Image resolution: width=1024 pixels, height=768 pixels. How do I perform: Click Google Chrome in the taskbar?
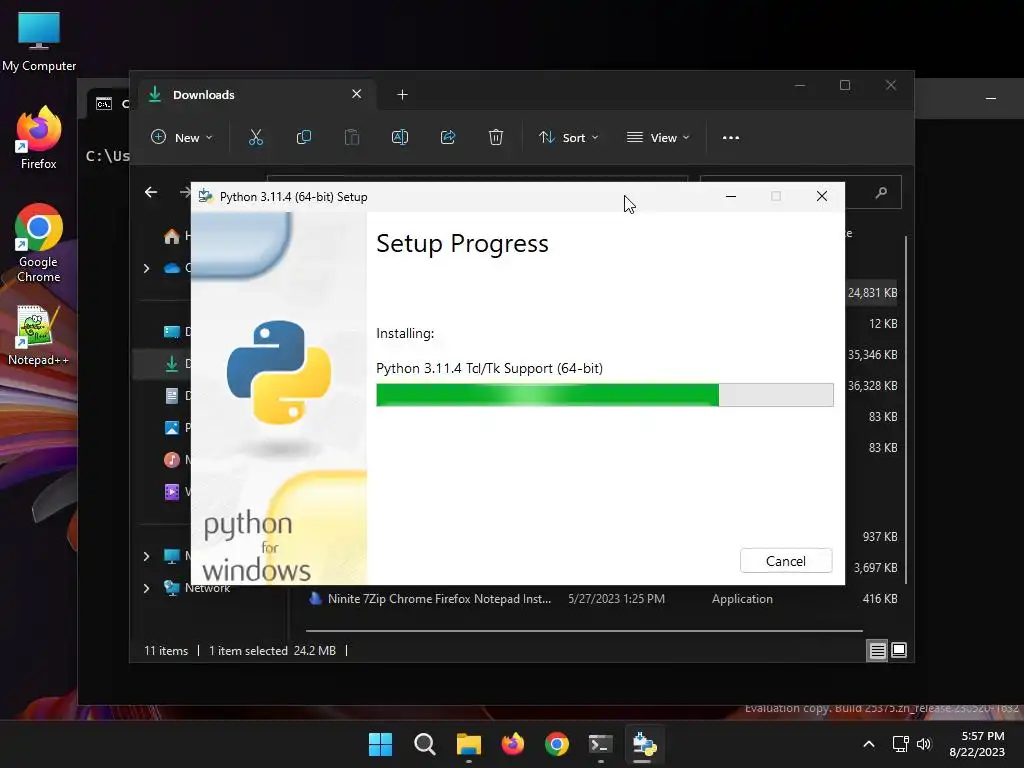coord(556,744)
